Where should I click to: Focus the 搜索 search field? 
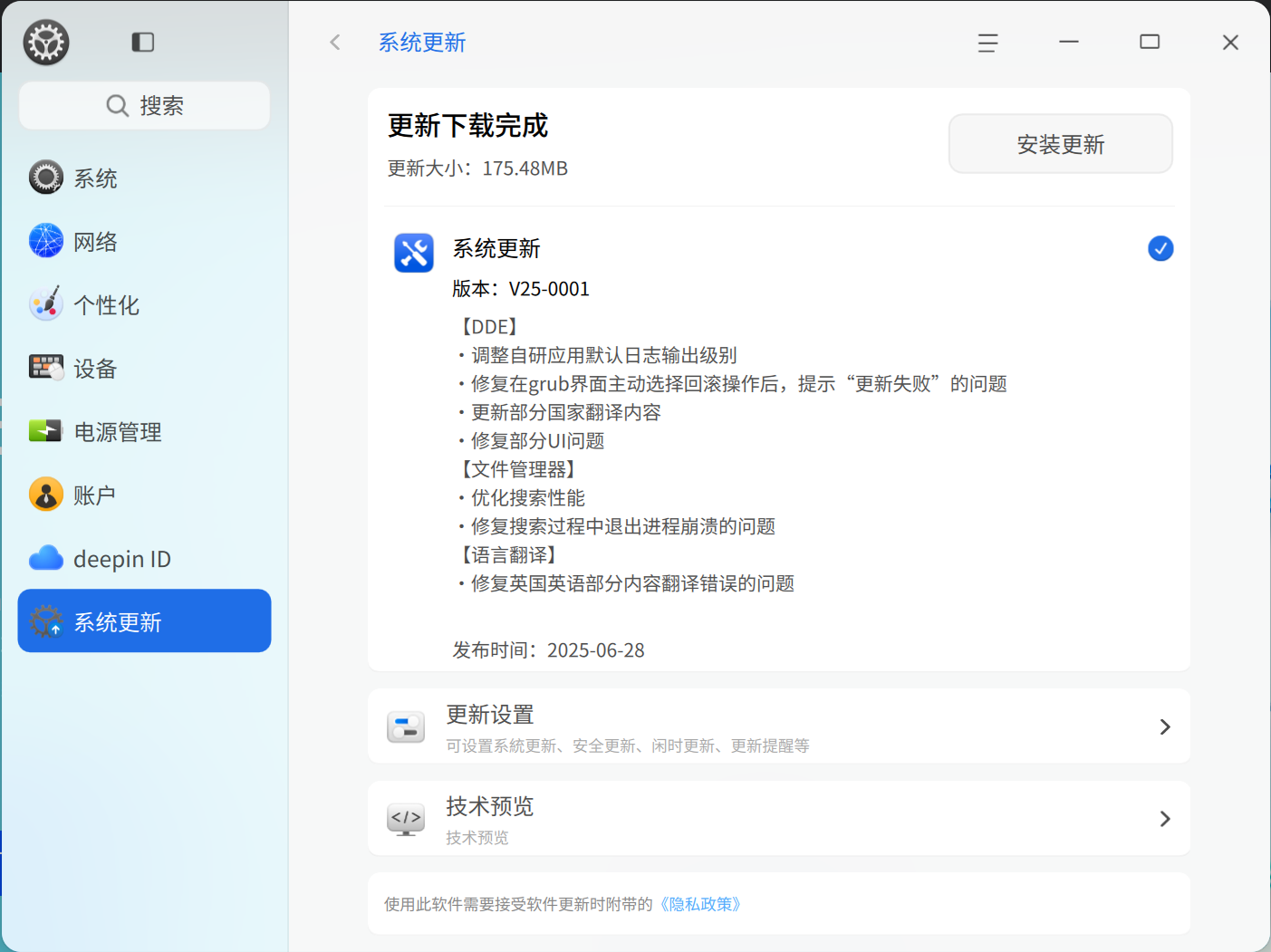(145, 106)
